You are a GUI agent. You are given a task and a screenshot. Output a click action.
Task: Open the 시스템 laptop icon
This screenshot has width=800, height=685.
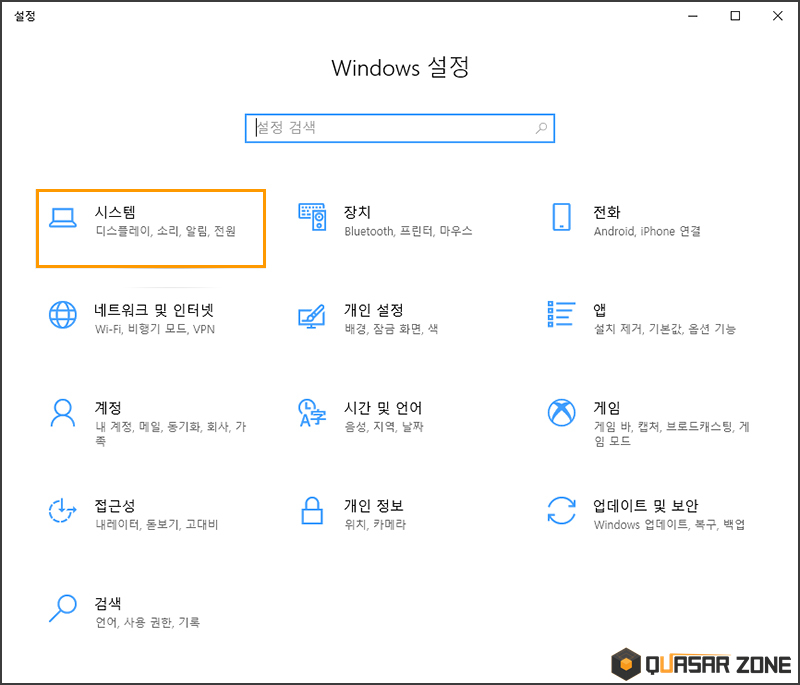pos(63,218)
